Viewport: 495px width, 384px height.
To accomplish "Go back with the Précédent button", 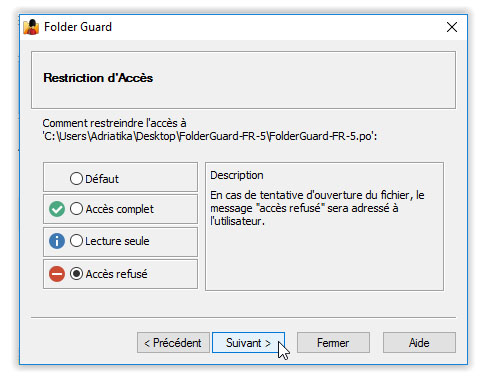I will pyautogui.click(x=173, y=343).
